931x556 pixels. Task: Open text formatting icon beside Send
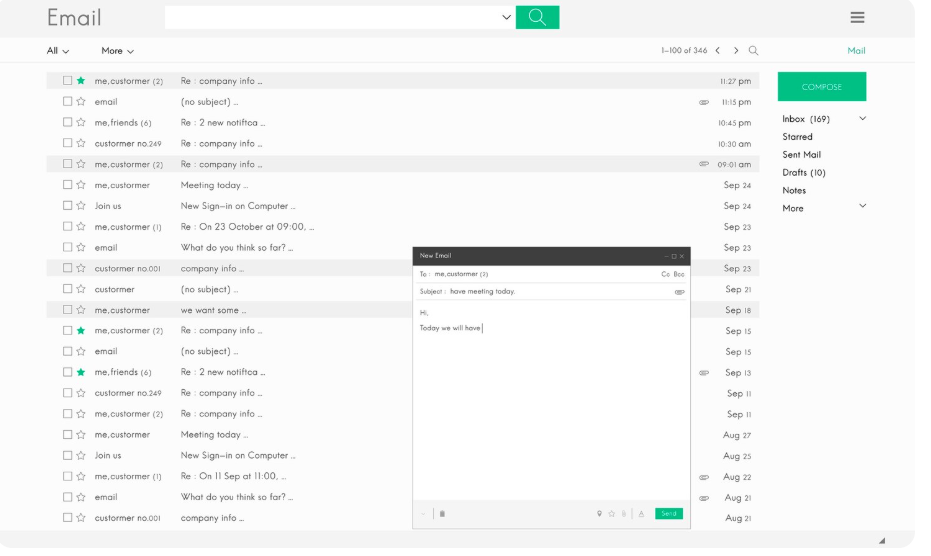(x=641, y=514)
